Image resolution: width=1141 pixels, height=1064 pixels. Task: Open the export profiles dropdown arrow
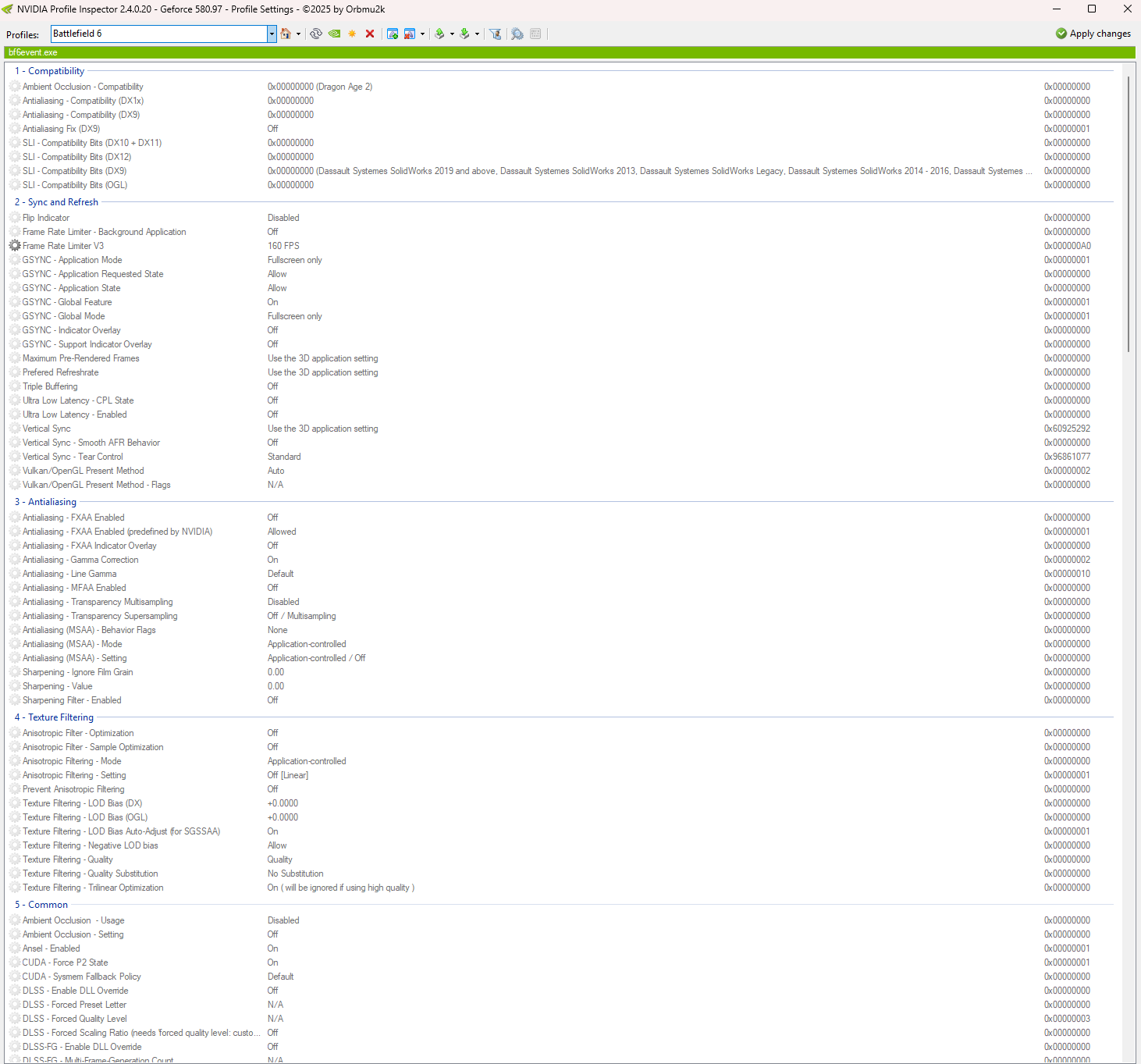[452, 34]
